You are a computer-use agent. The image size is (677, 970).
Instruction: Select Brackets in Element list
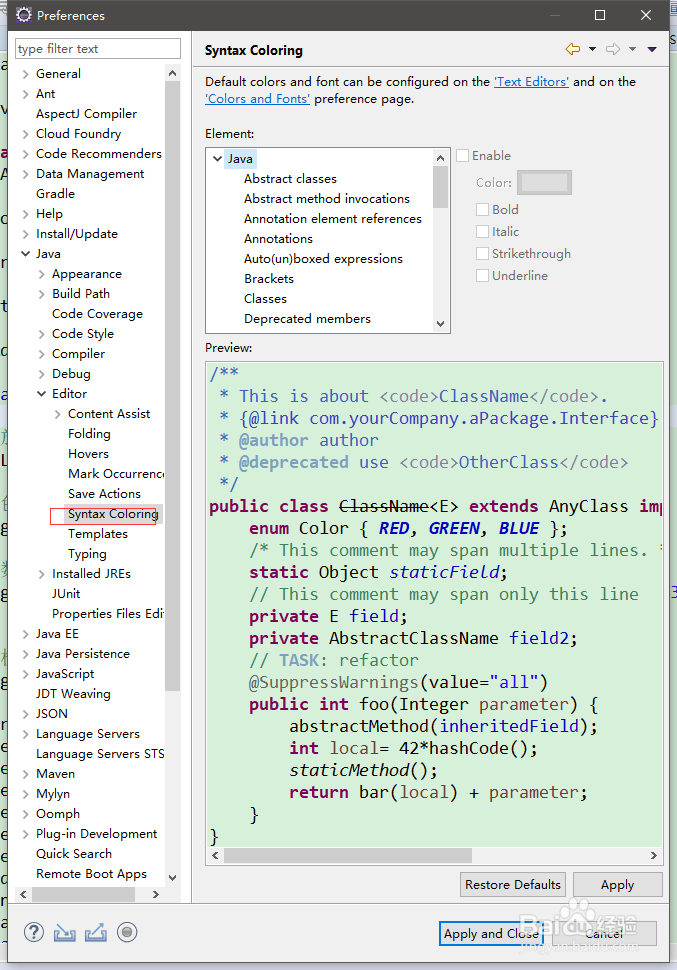tap(269, 279)
